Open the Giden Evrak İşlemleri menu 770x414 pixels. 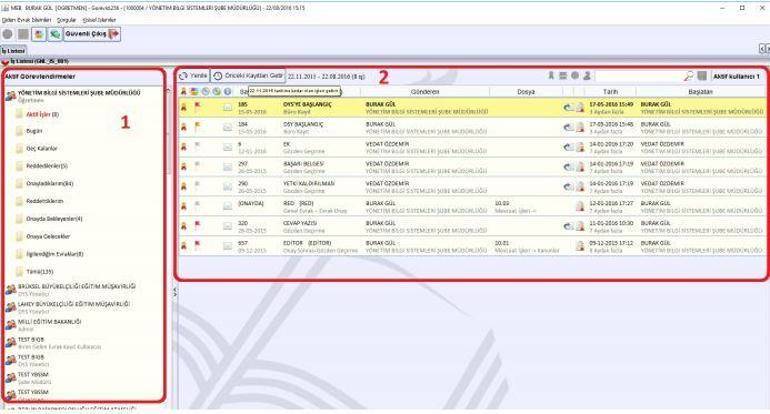[x=28, y=19]
